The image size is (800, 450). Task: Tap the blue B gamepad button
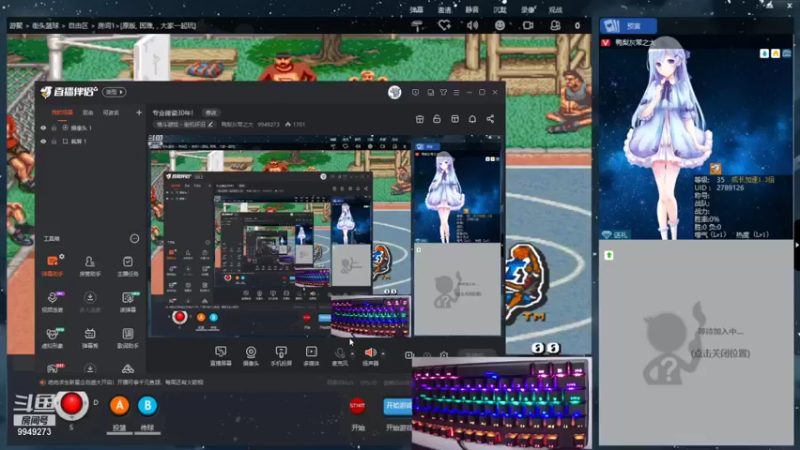[x=147, y=406]
